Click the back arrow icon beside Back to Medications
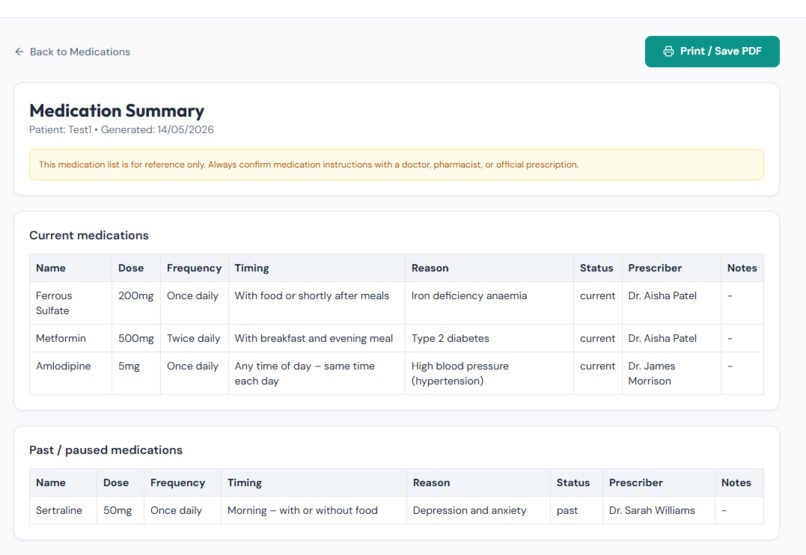The image size is (806, 555). pos(20,51)
